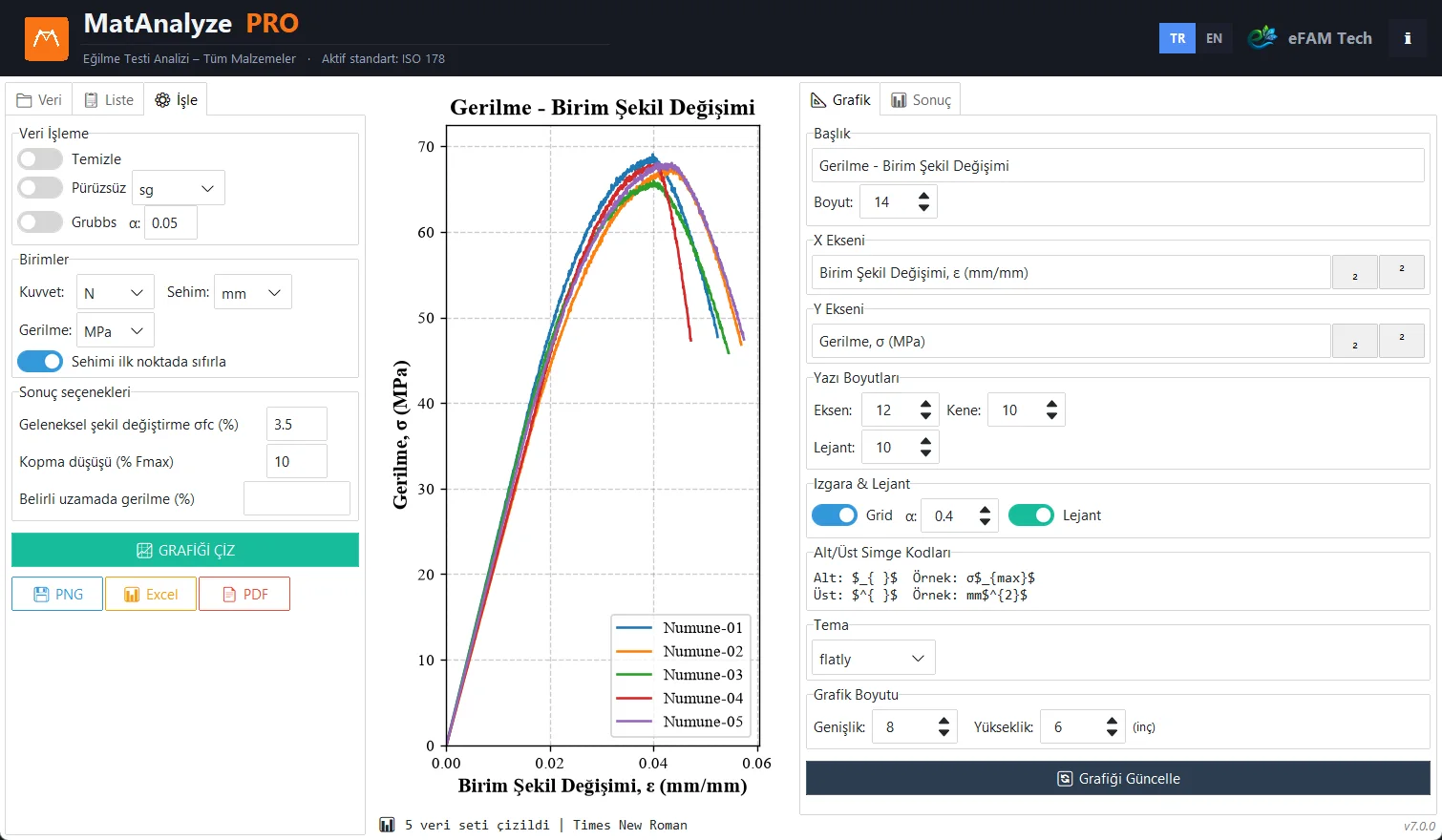
Task: Click the Grafiği Güncelle button
Action: coord(1118,778)
